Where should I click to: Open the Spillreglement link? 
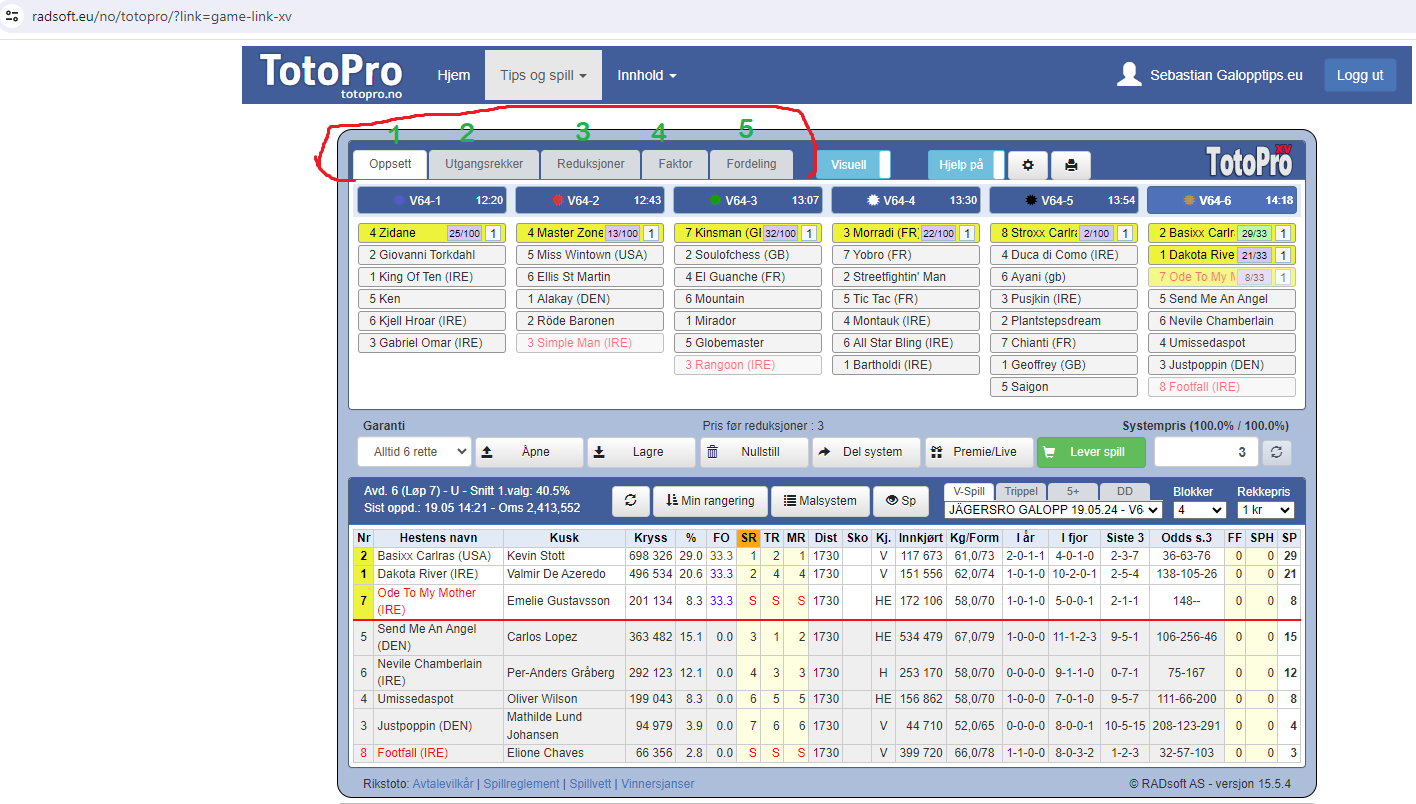click(x=521, y=784)
